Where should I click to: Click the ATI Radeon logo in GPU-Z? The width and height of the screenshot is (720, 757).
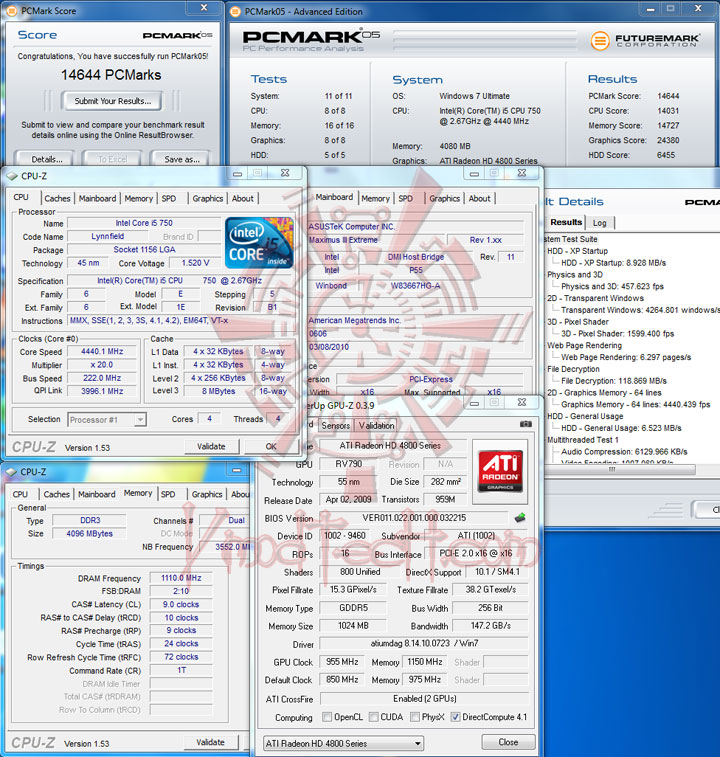(500, 472)
